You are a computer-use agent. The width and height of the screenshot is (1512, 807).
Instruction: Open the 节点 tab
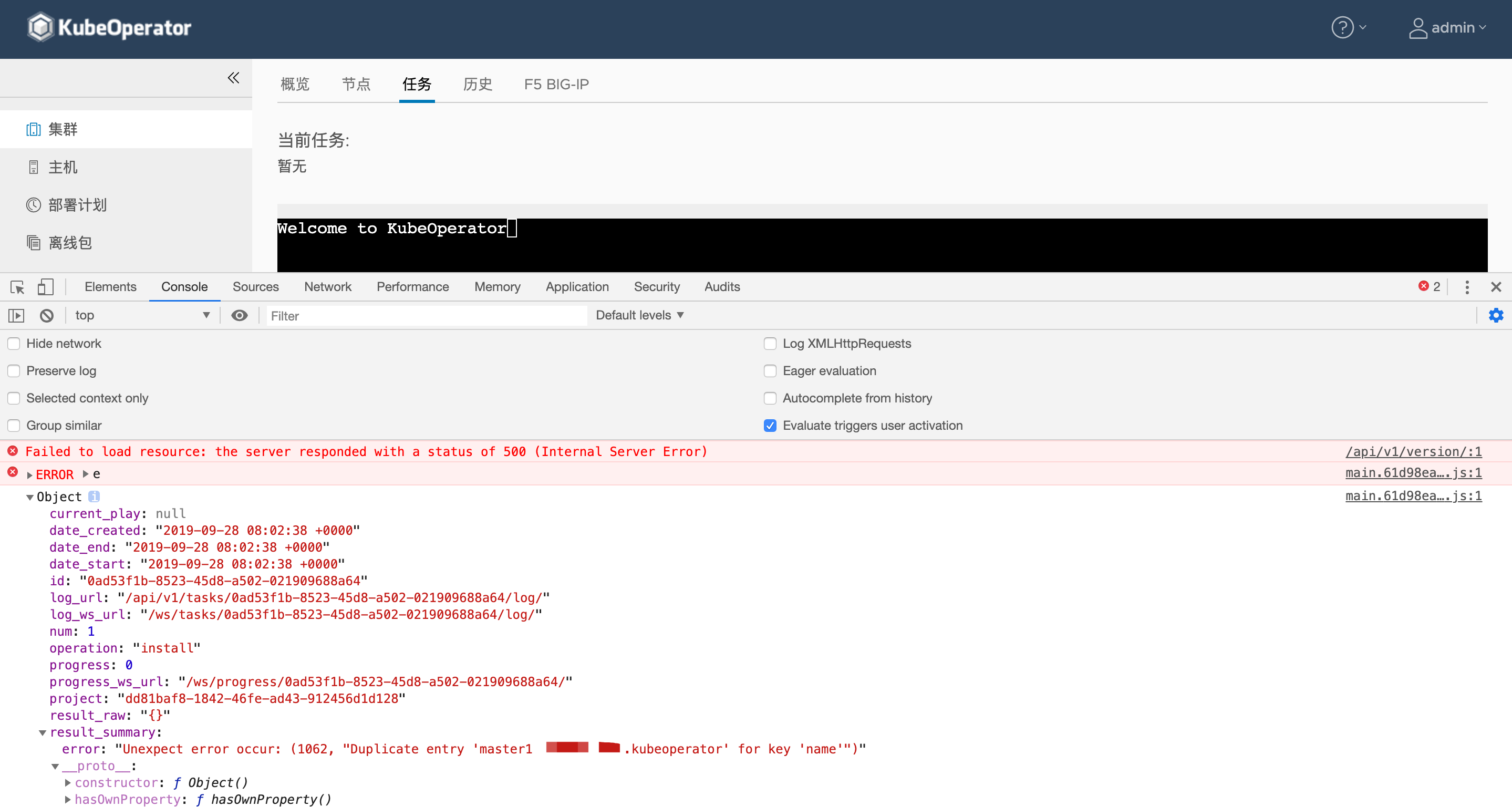point(356,85)
